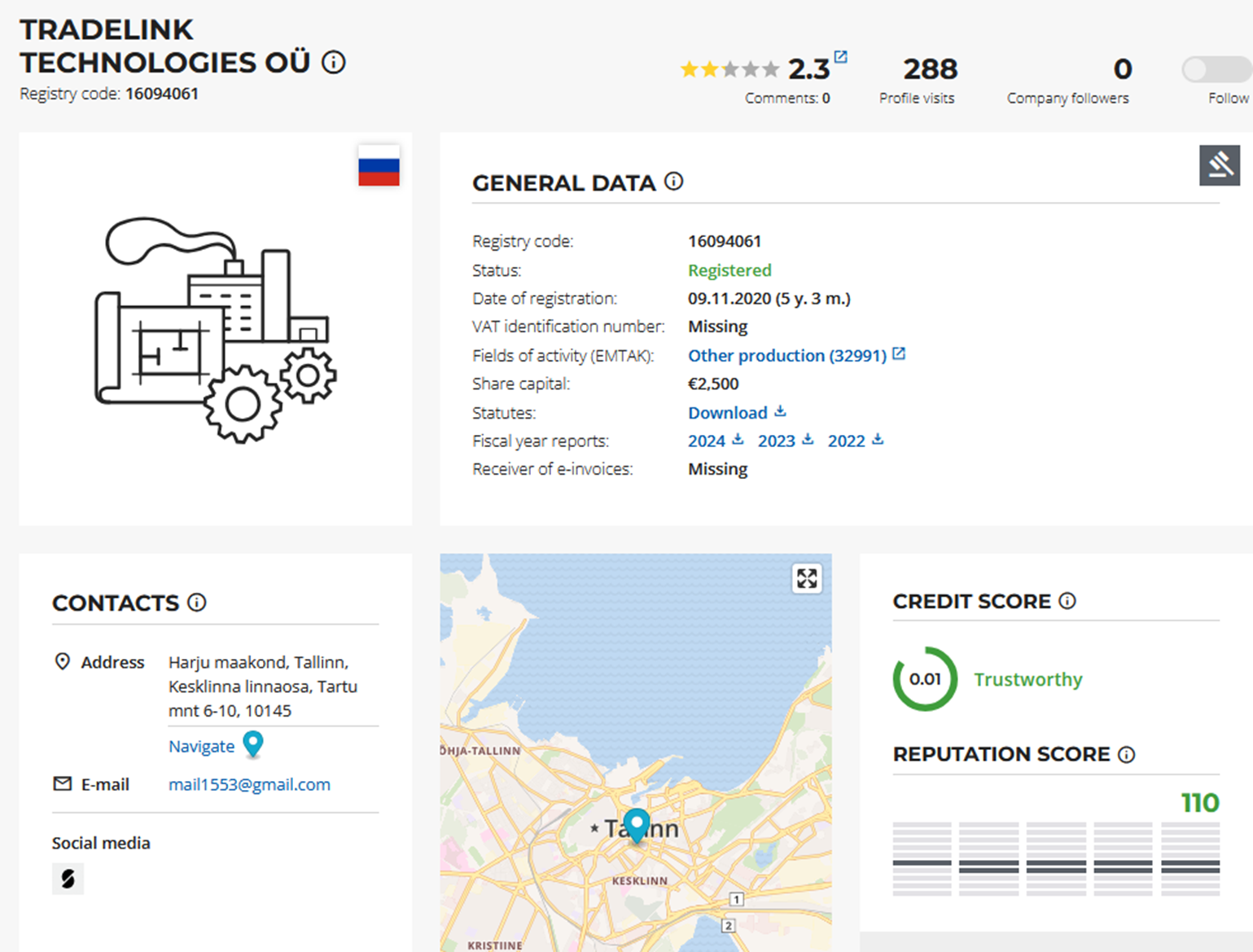Image resolution: width=1253 pixels, height=952 pixels.
Task: Click the registry code 16094061 in General Data
Action: (725, 242)
